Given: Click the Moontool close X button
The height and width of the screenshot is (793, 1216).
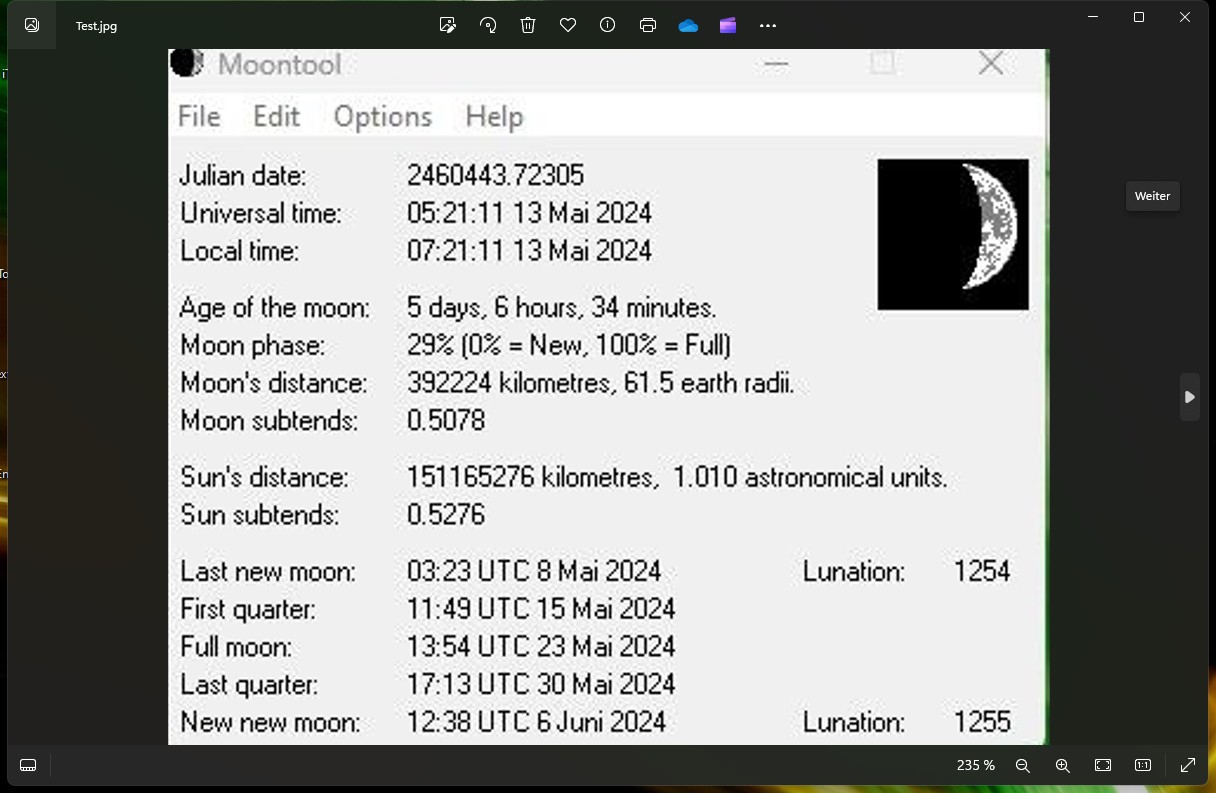Looking at the screenshot, I should (x=991, y=63).
